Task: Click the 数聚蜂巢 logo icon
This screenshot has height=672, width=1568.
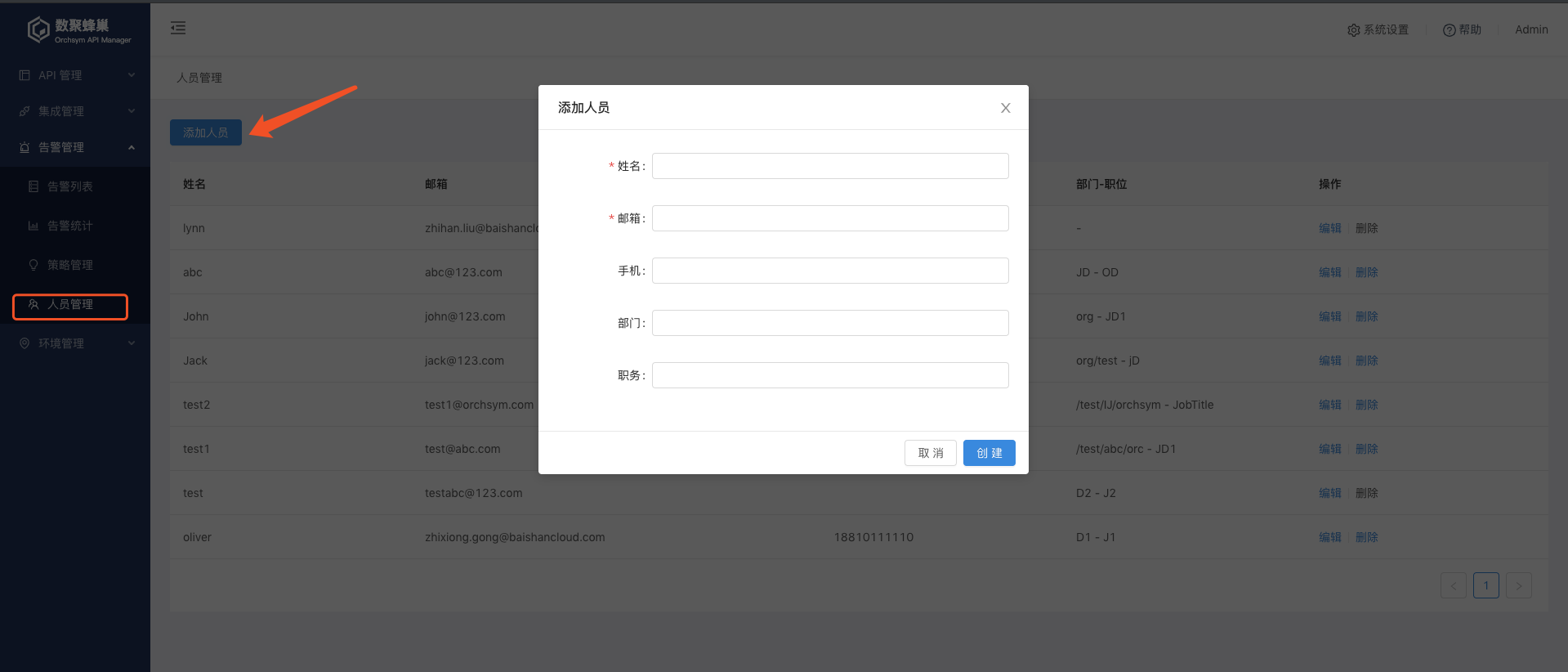Action: tap(38, 30)
